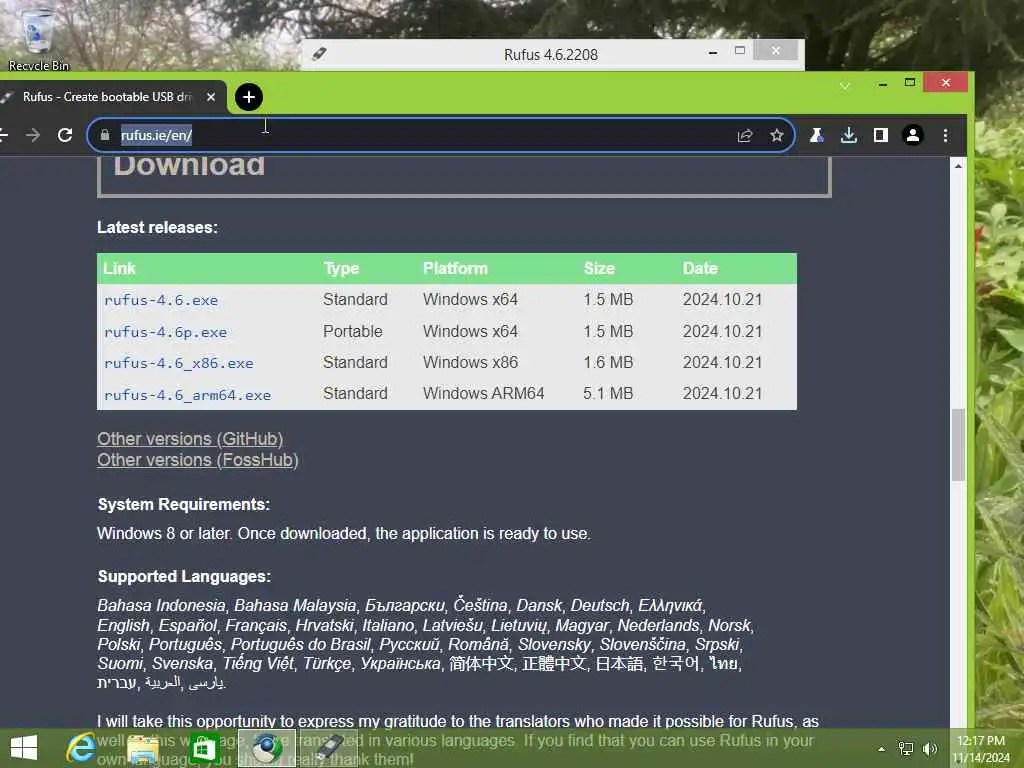Click the share page icon in address bar
The height and width of the screenshot is (768, 1024).
coord(744,135)
